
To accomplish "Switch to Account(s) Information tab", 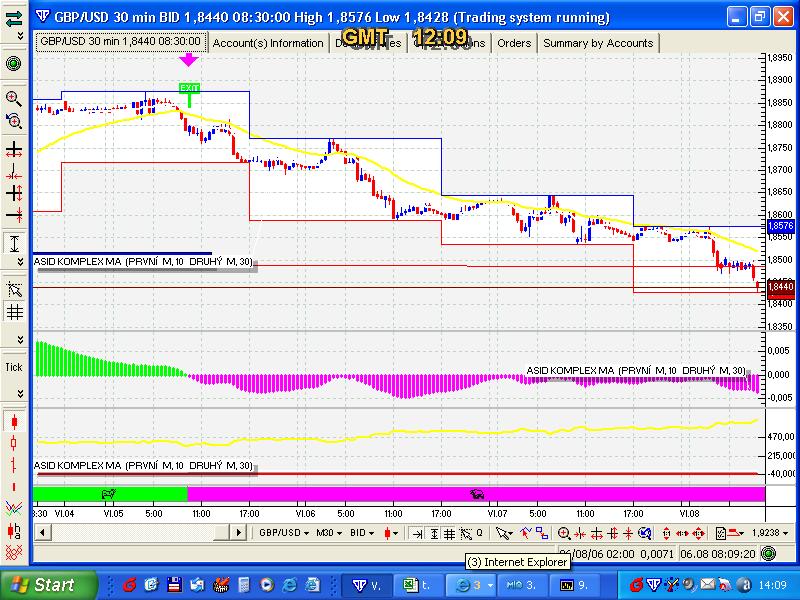I will pos(268,43).
